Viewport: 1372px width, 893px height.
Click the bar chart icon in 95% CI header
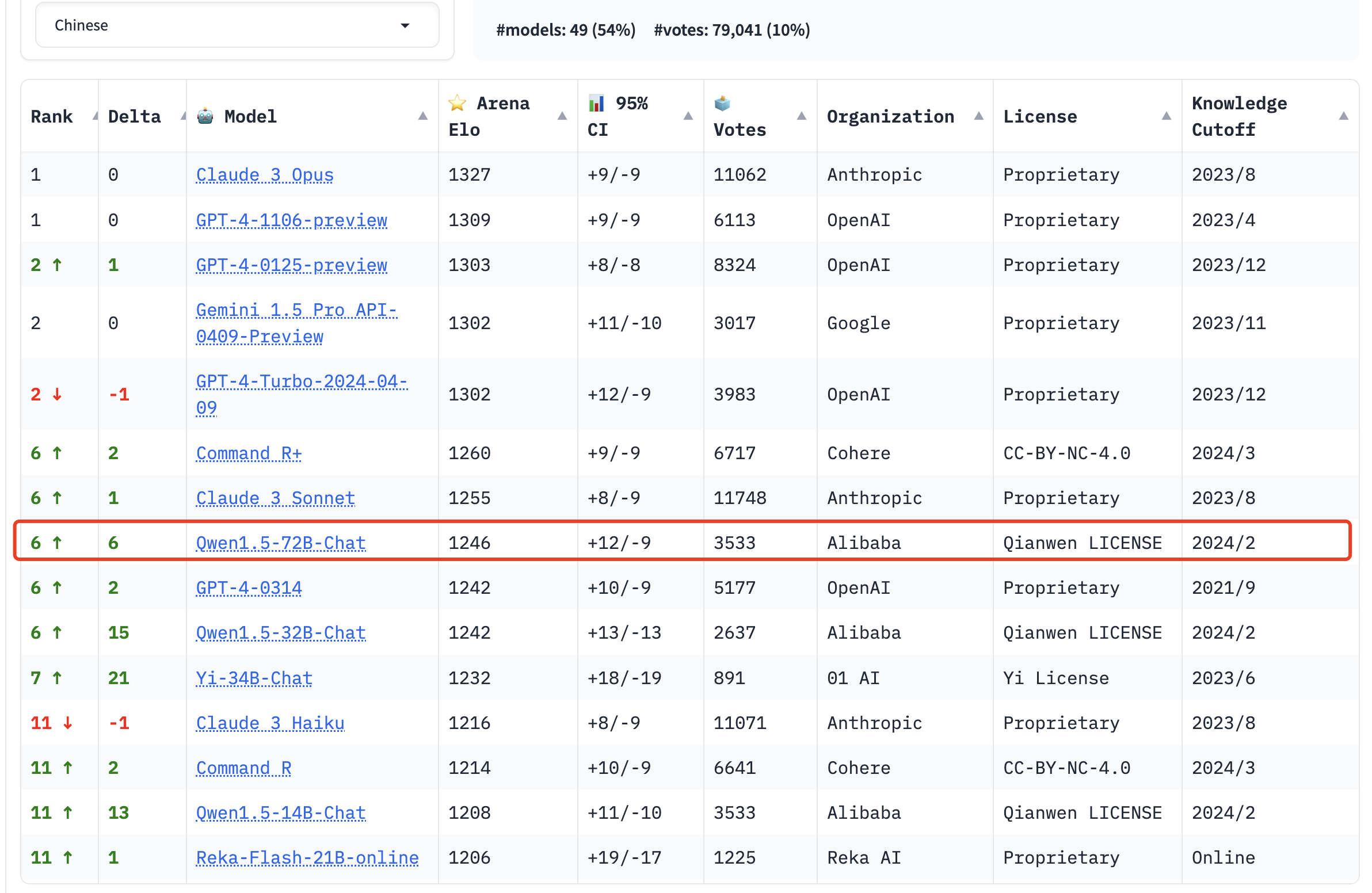[596, 103]
